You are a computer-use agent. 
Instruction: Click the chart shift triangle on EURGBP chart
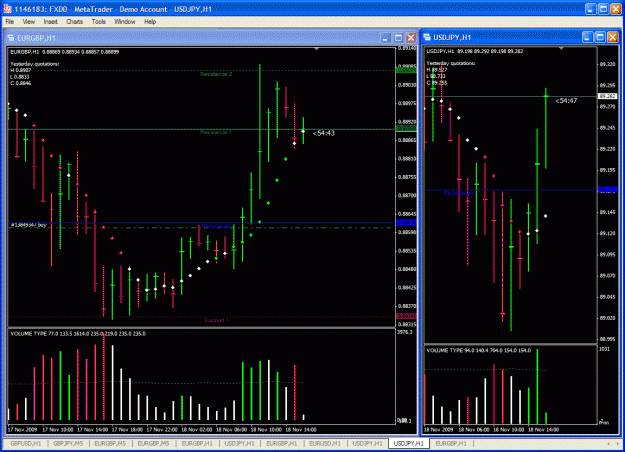coord(316,49)
